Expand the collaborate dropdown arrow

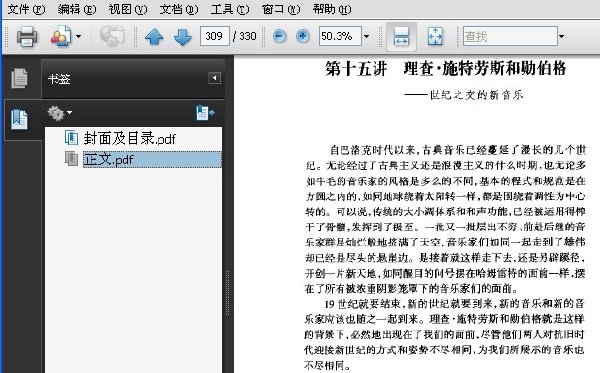tap(78, 37)
